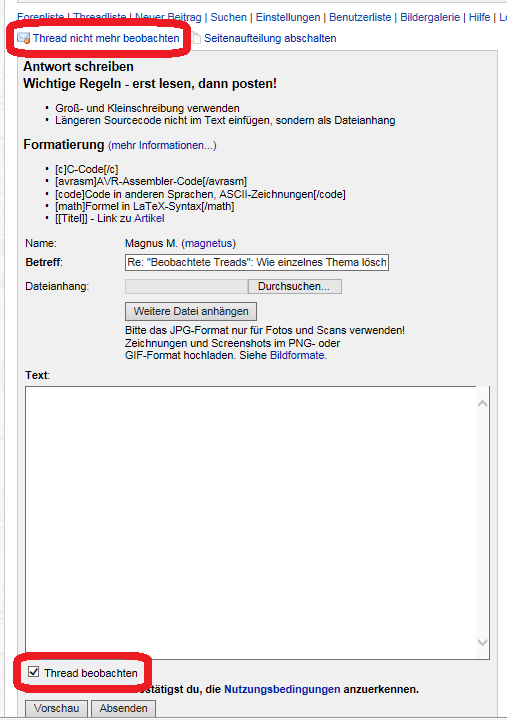Open the 'magnetus' user profile link
Image resolution: width=507 pixels, height=720 pixels.
[210, 243]
